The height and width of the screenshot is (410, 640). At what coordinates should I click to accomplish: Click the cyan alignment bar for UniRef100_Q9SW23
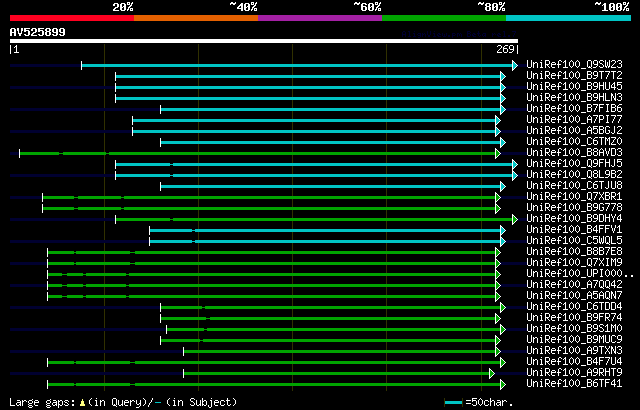(299, 65)
